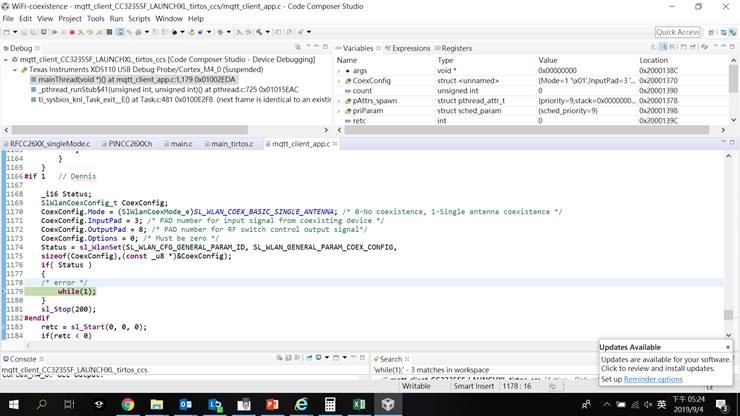Close the Updates Available notification
740x416 pixels.
[728, 347]
